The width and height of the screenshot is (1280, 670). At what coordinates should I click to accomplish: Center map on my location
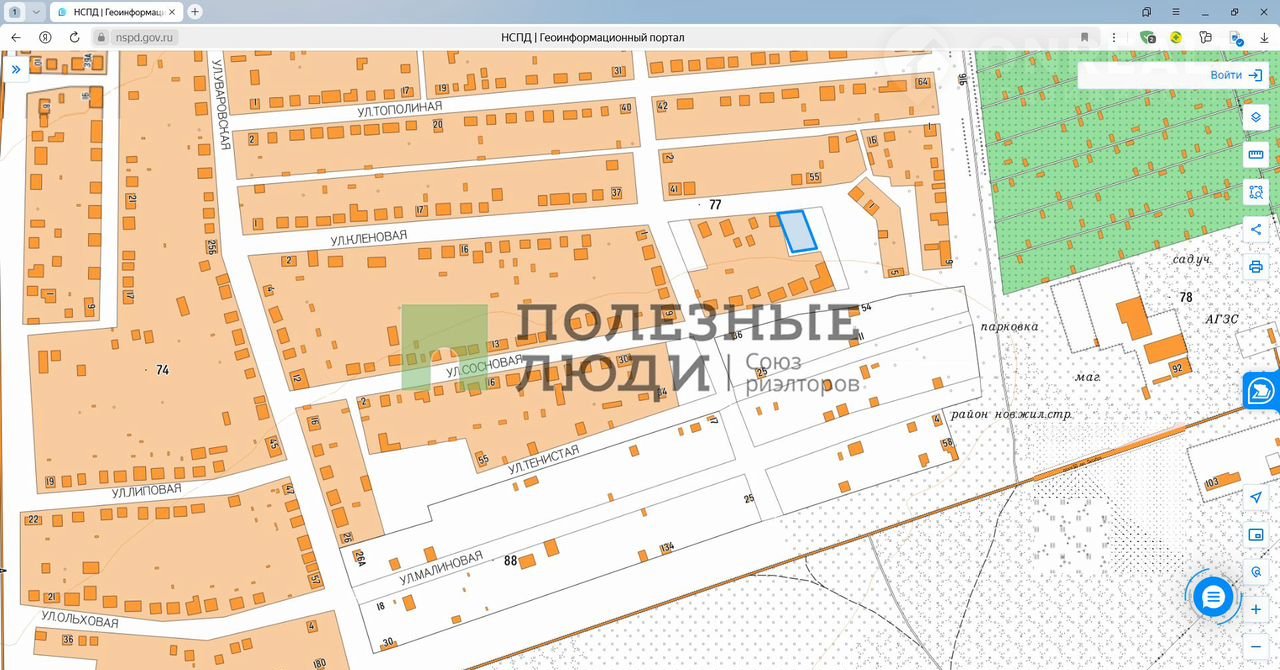[x=1256, y=498]
